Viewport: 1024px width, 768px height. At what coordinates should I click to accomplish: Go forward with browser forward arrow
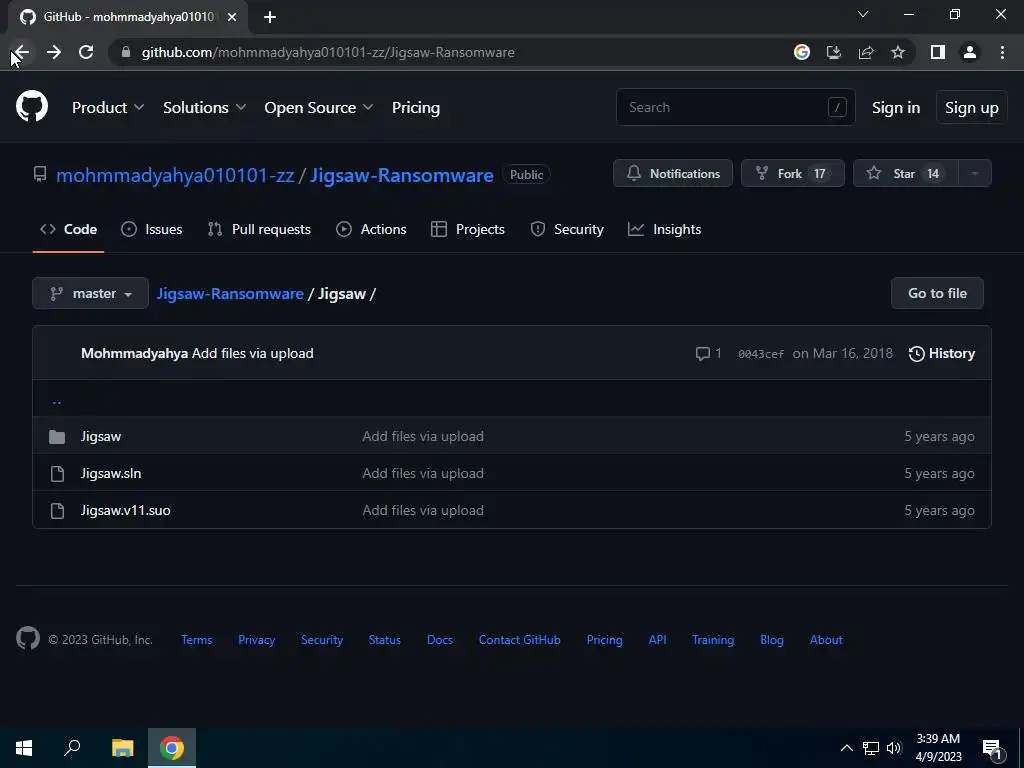(54, 52)
